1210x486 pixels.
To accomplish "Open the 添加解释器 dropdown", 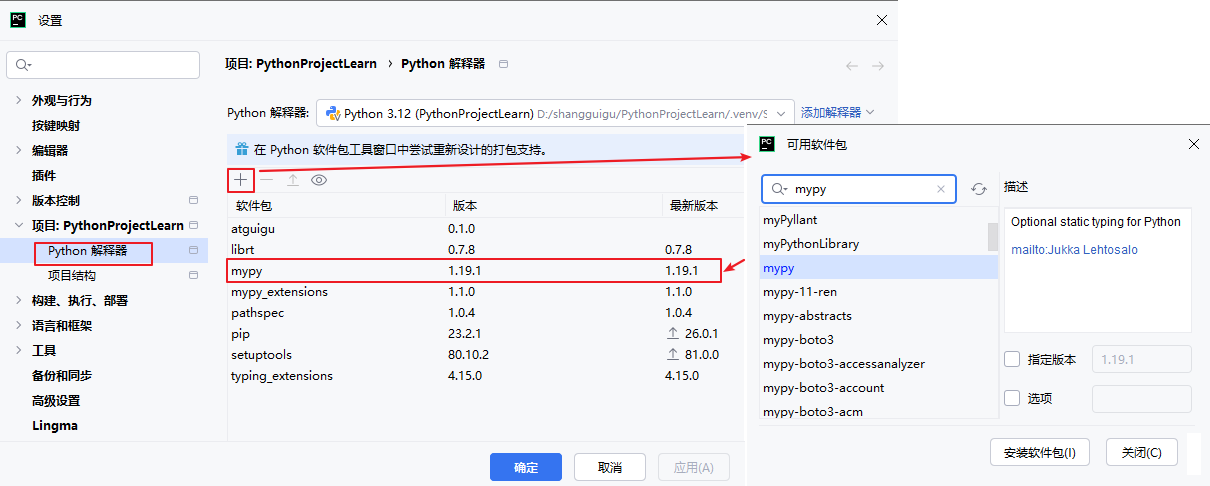I will click(838, 113).
